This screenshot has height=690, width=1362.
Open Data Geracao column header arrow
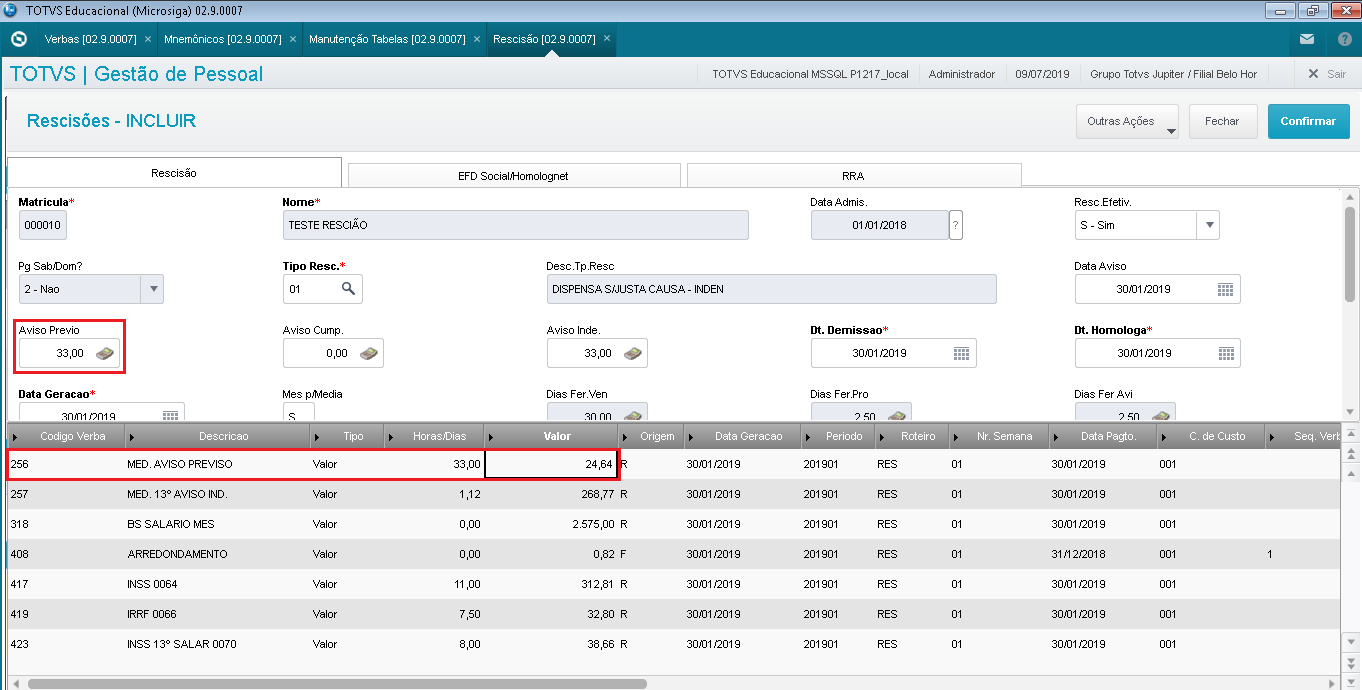[x=692, y=437]
